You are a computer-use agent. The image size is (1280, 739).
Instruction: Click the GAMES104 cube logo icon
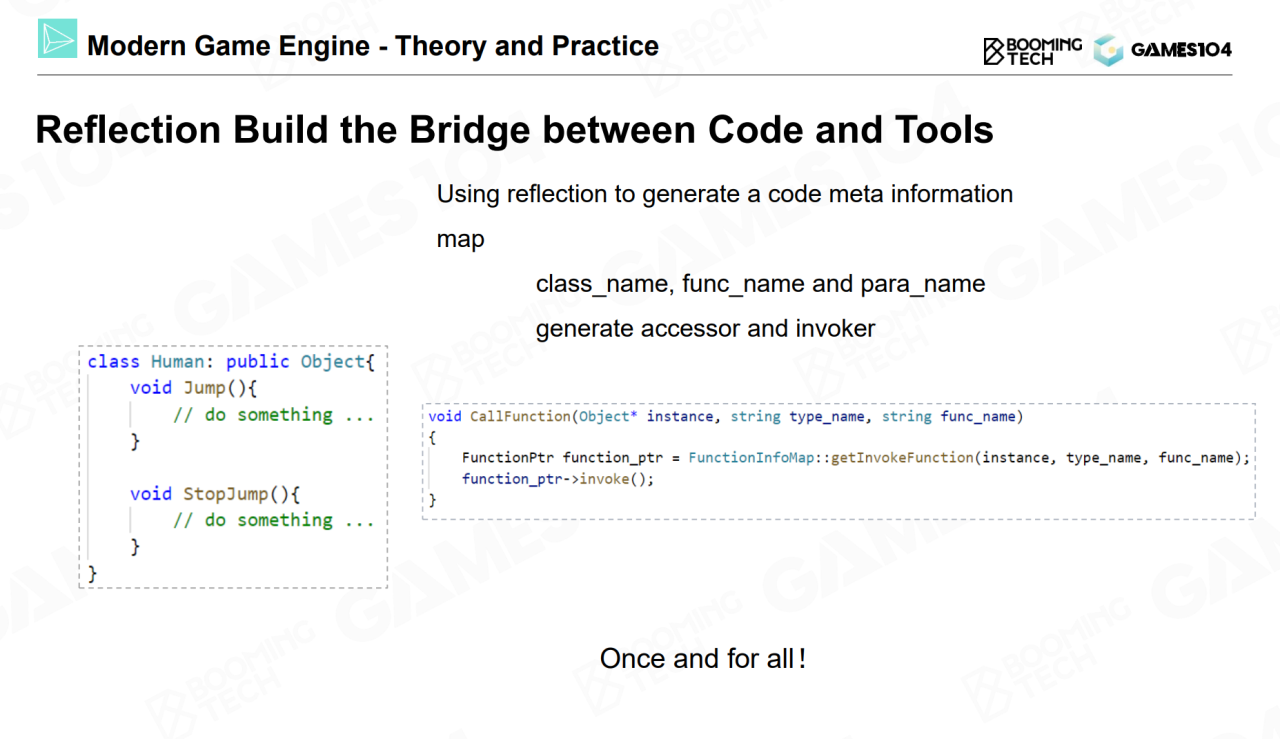pyautogui.click(x=1108, y=51)
